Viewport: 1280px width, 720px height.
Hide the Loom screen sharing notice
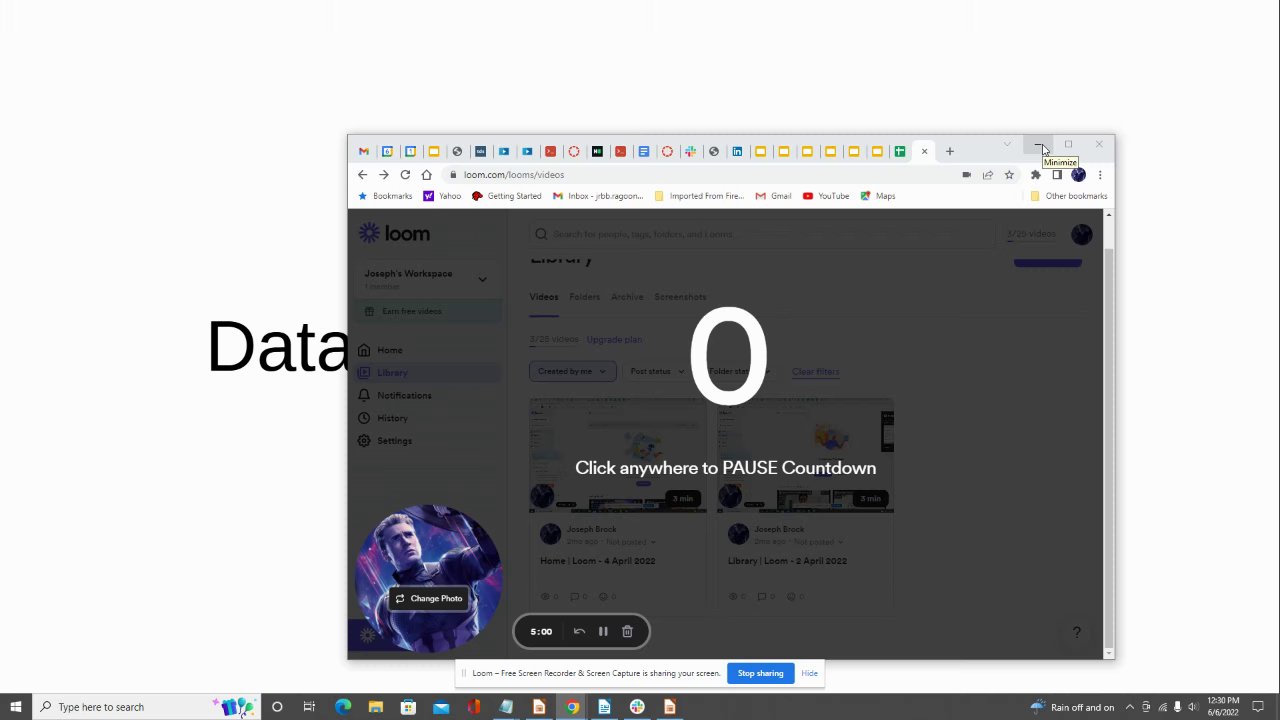(809, 673)
